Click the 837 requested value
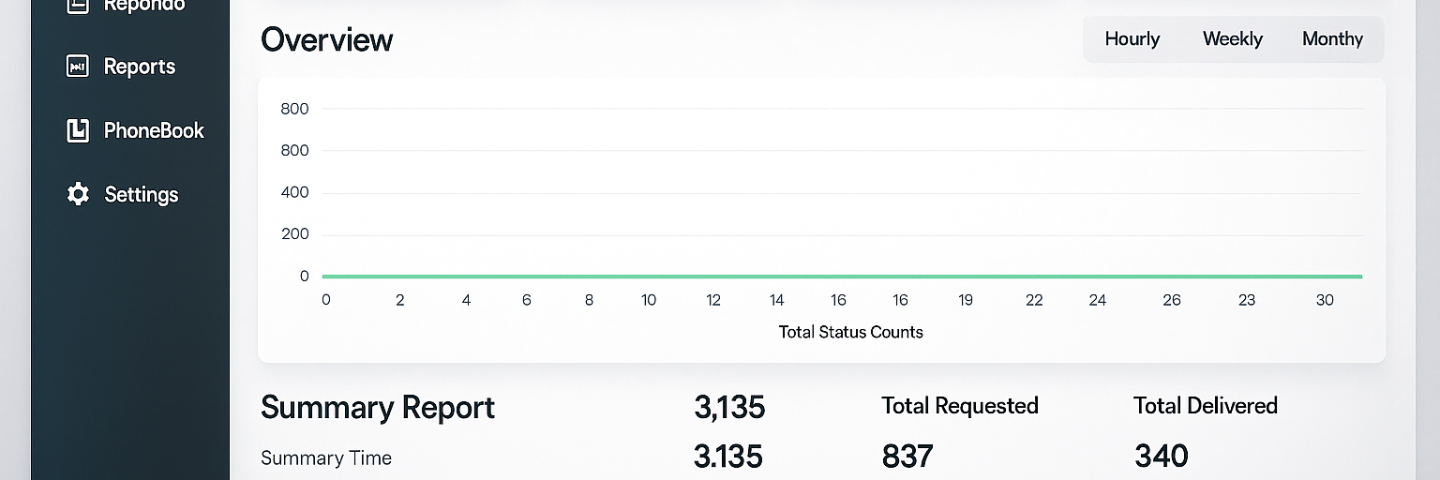The image size is (1440, 480). (907, 457)
